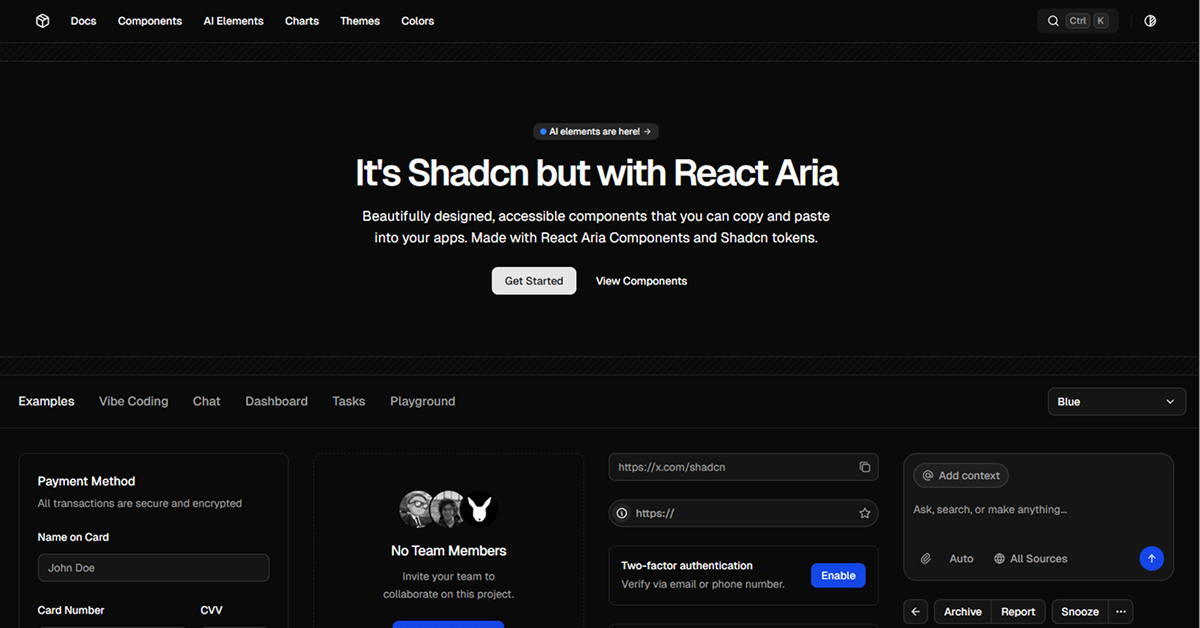Image resolution: width=1200 pixels, height=628 pixels.
Task: Open the Components menu item
Action: point(150,21)
